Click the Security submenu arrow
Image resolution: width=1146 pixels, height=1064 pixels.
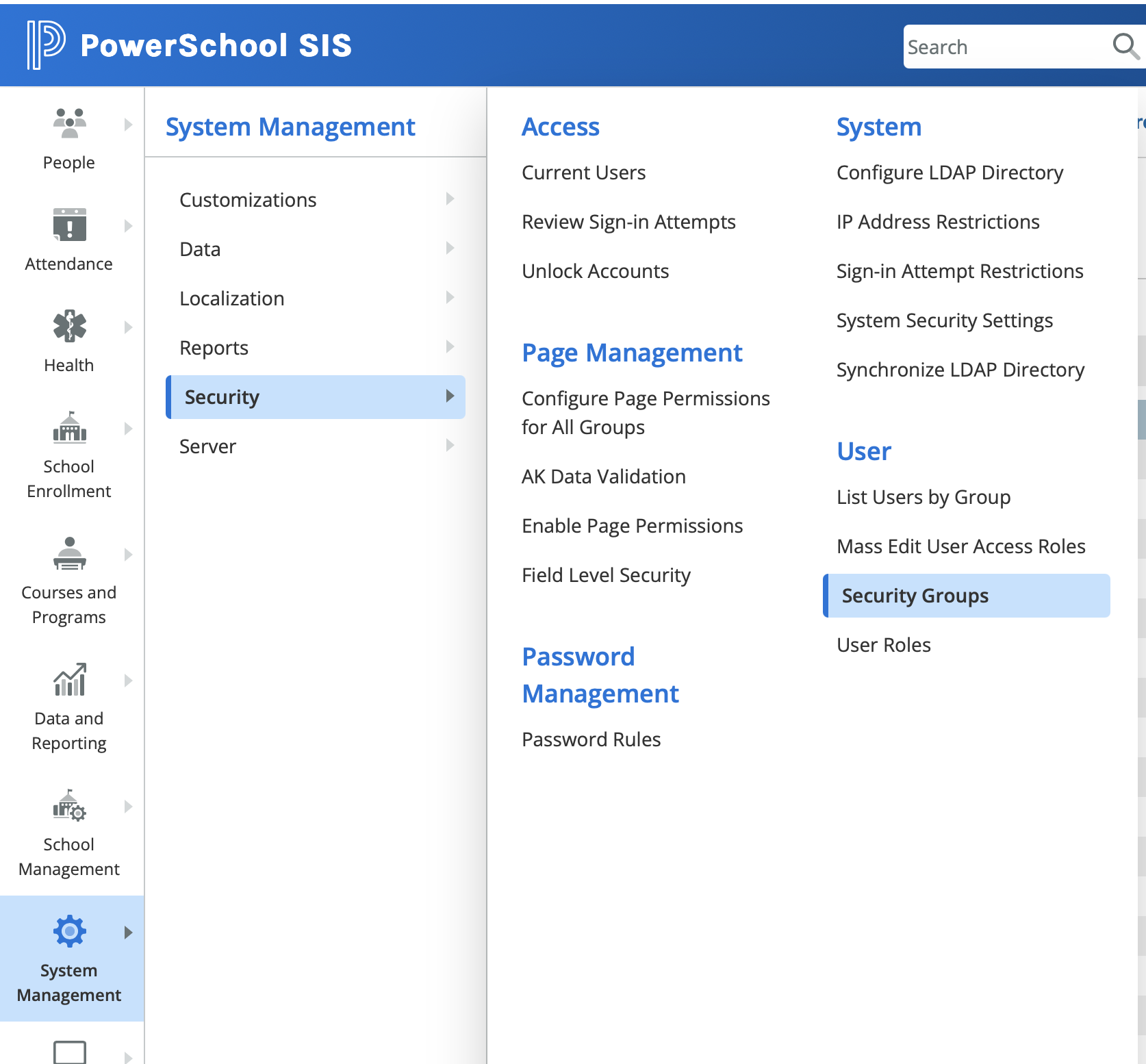[450, 396]
